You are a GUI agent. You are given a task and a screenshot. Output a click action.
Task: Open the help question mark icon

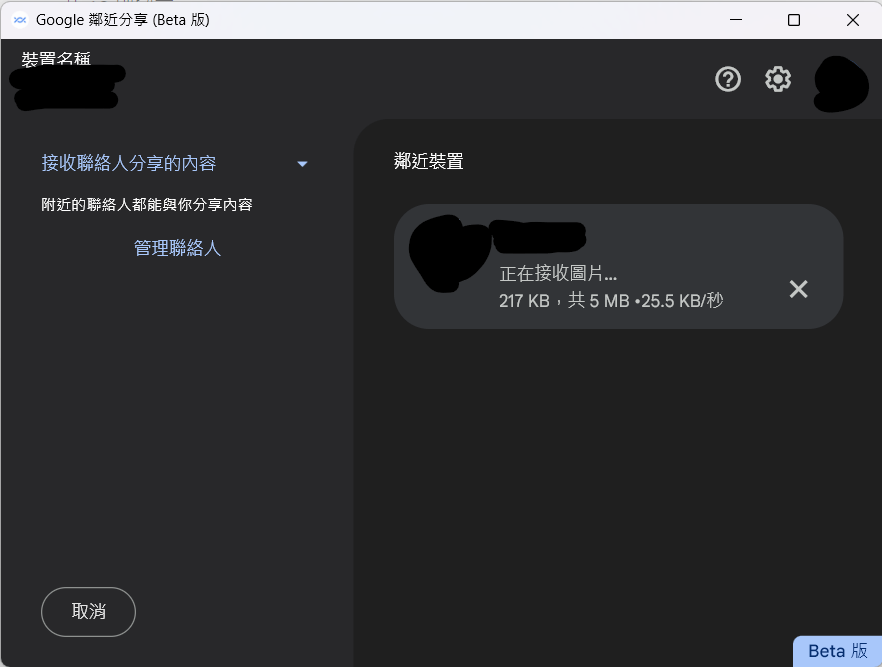(x=728, y=79)
